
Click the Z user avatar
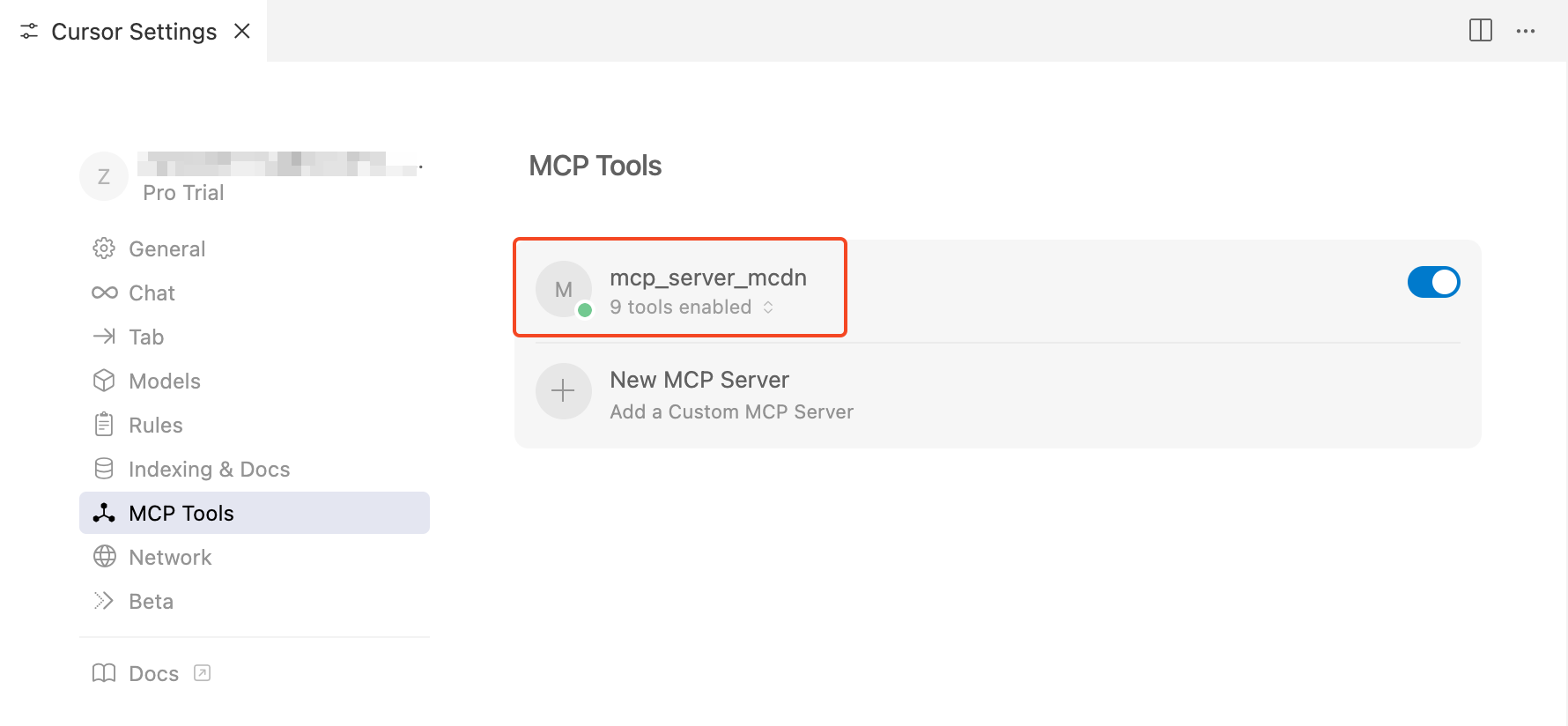coord(104,176)
